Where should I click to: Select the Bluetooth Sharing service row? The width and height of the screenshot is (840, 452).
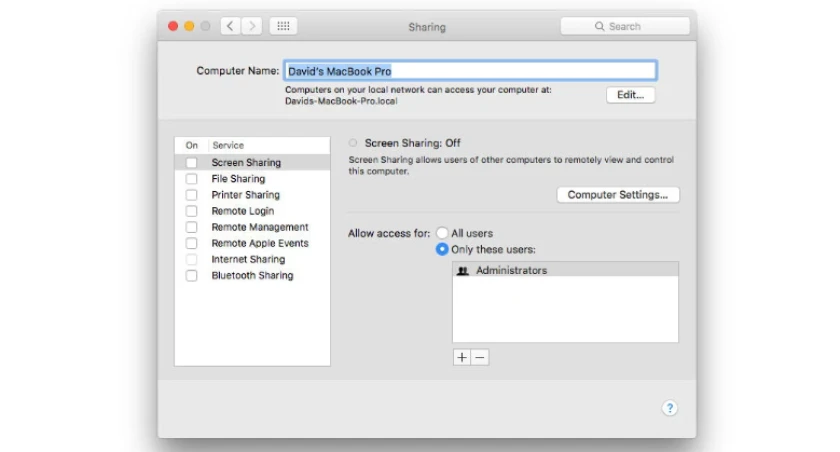pos(252,275)
